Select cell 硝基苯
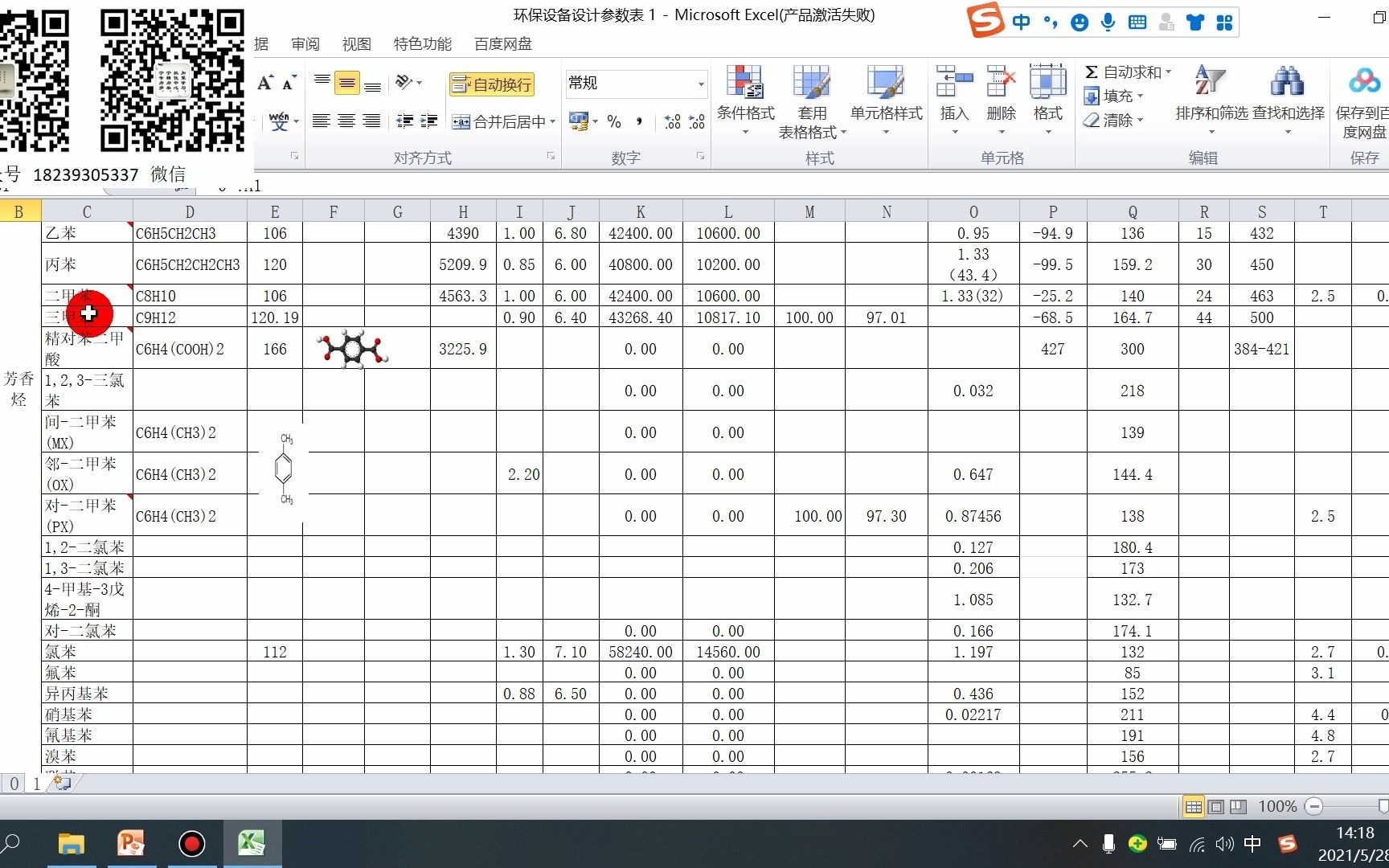This screenshot has height=868, width=1389. click(x=87, y=714)
